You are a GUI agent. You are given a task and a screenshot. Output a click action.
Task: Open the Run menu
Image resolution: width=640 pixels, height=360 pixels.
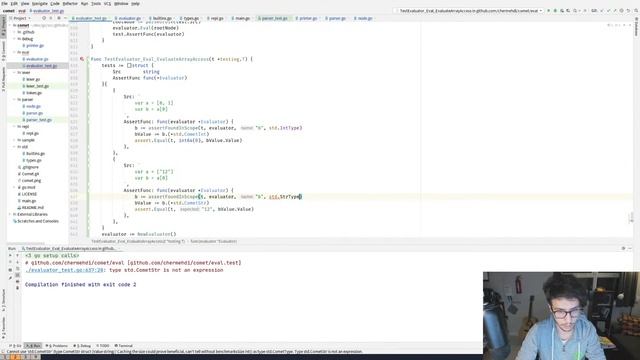84,4
